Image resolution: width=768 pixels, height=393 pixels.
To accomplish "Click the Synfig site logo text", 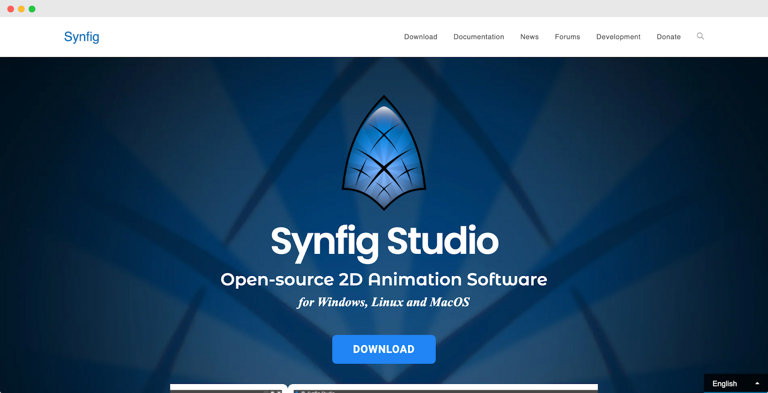I will (82, 37).
